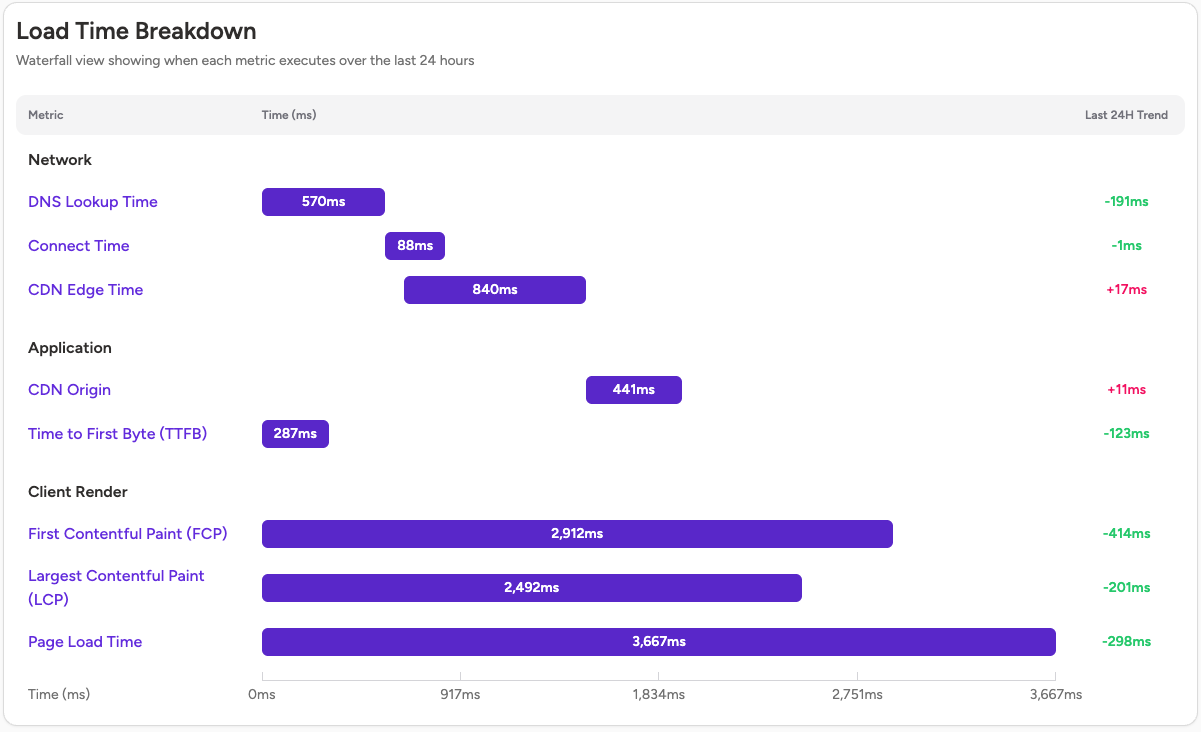Viewport: 1201px width, 732px height.
Task: Select the CDN Origin metric link
Action: click(x=70, y=390)
